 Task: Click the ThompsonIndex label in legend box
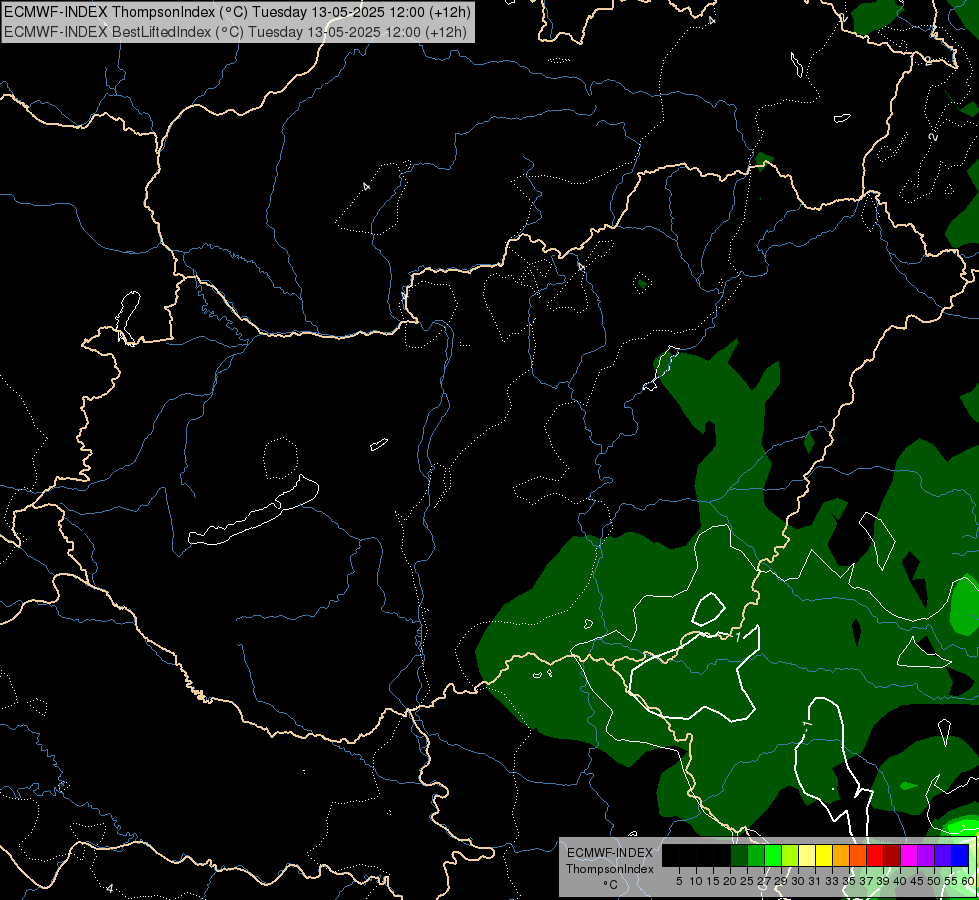610,869
